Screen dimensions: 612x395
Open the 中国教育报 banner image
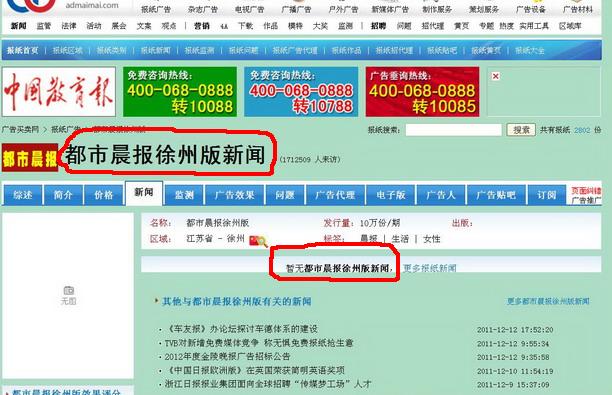pyautogui.click(x=59, y=92)
